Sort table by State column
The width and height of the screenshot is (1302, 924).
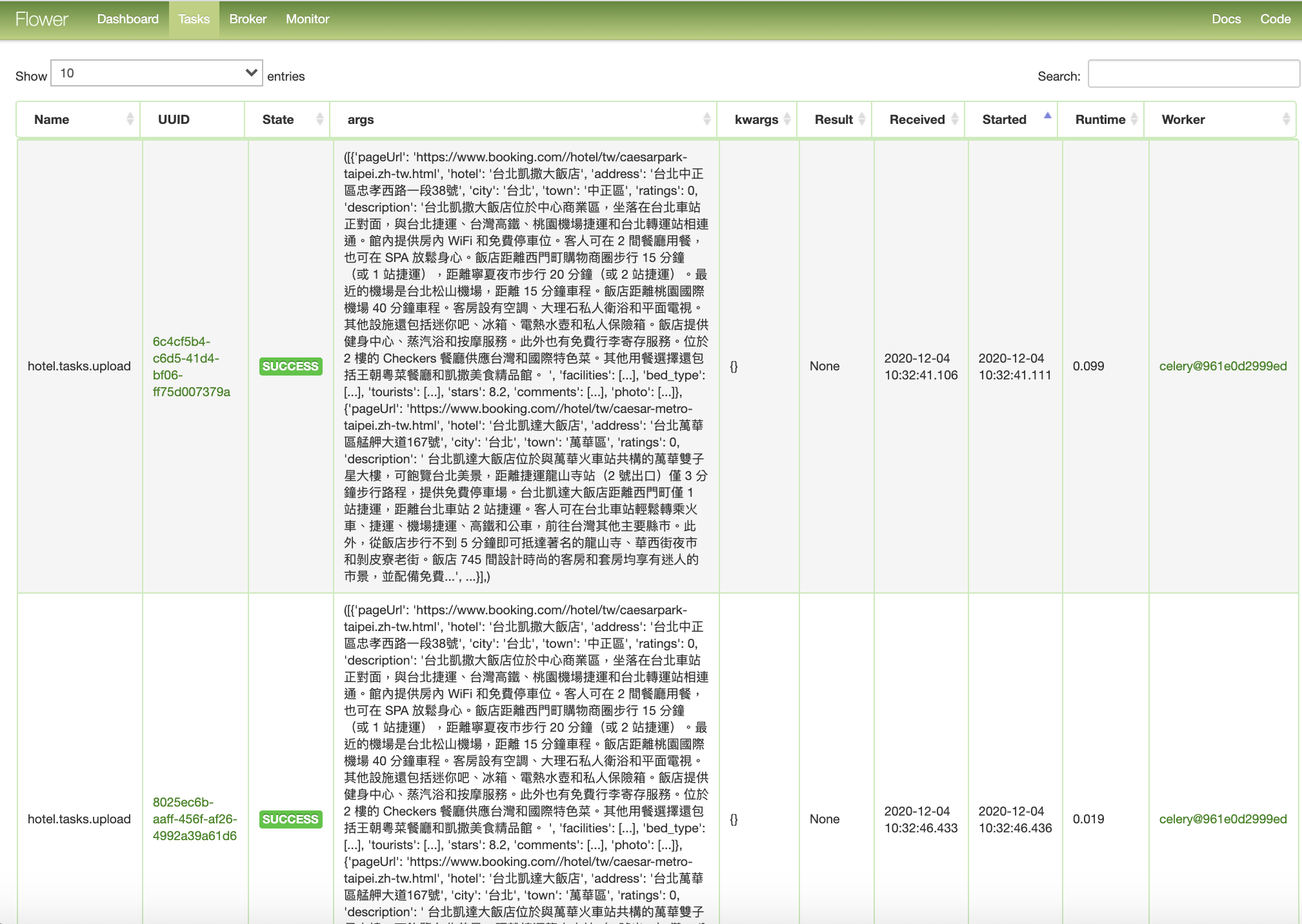click(287, 119)
